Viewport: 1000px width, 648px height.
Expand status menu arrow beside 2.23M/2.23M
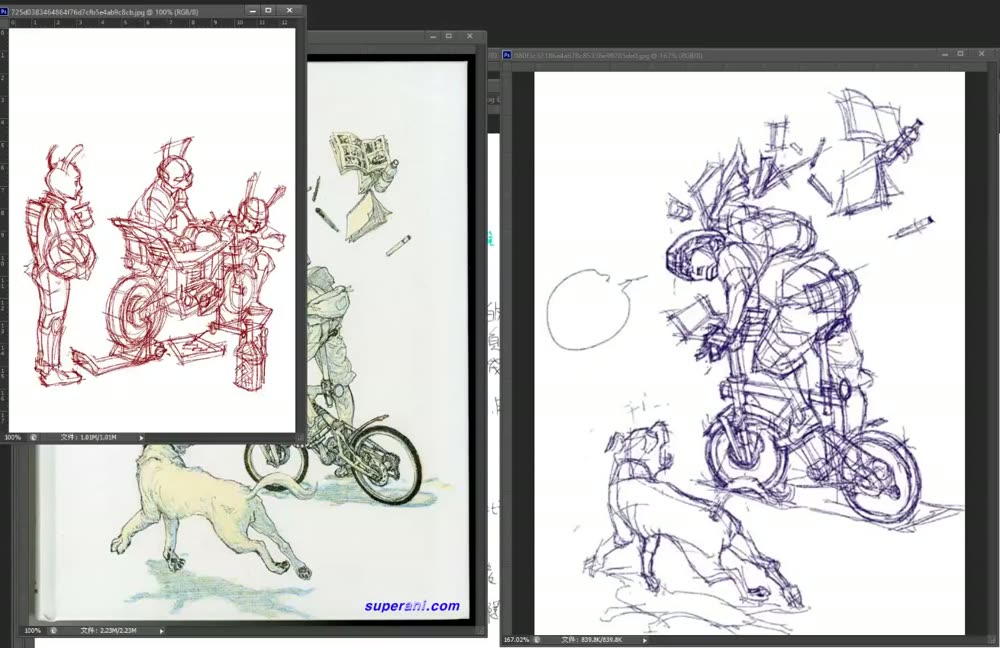[x=161, y=631]
